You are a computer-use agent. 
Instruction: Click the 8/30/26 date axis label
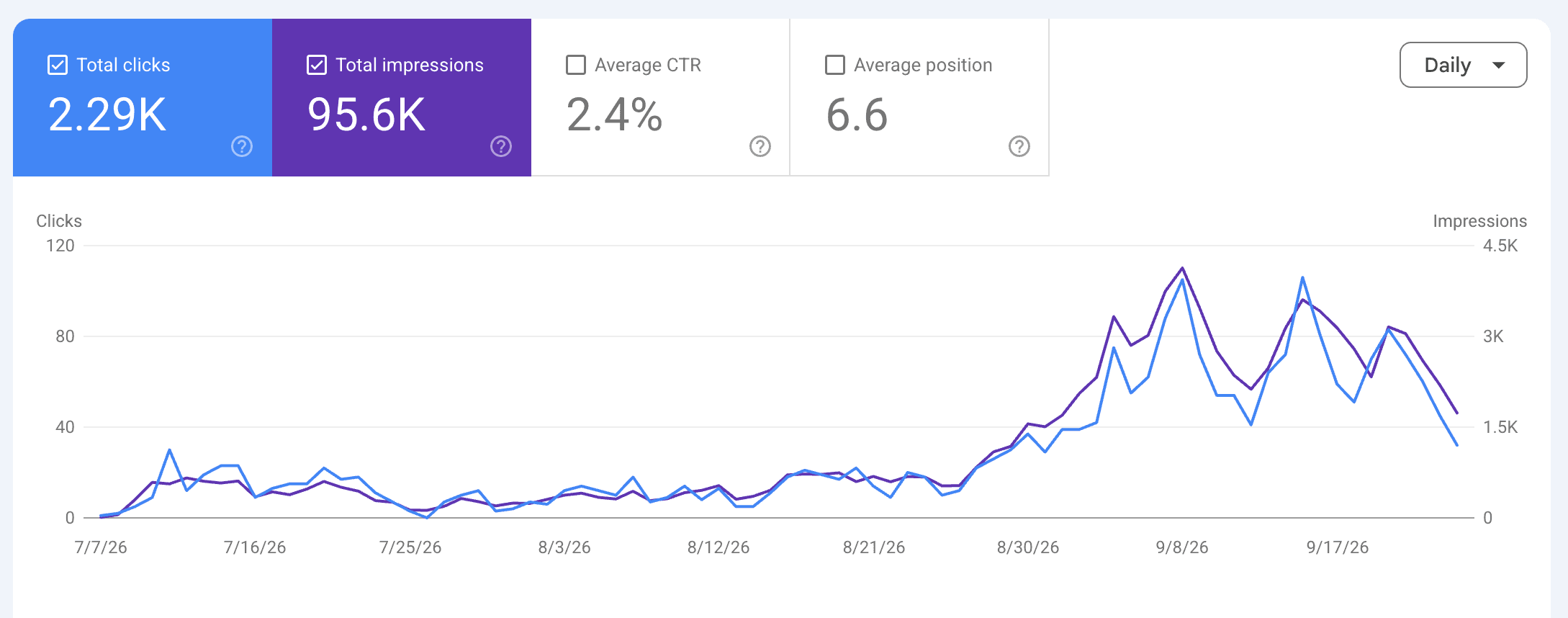tap(1028, 547)
